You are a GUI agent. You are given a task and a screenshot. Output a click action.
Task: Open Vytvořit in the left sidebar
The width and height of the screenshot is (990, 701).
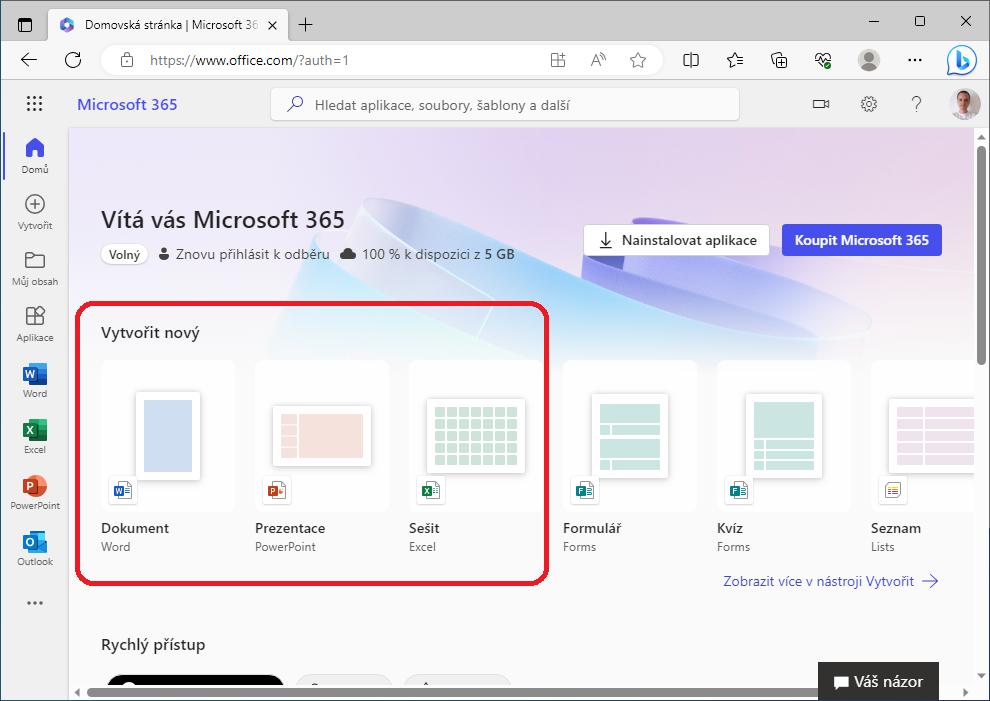(x=35, y=212)
